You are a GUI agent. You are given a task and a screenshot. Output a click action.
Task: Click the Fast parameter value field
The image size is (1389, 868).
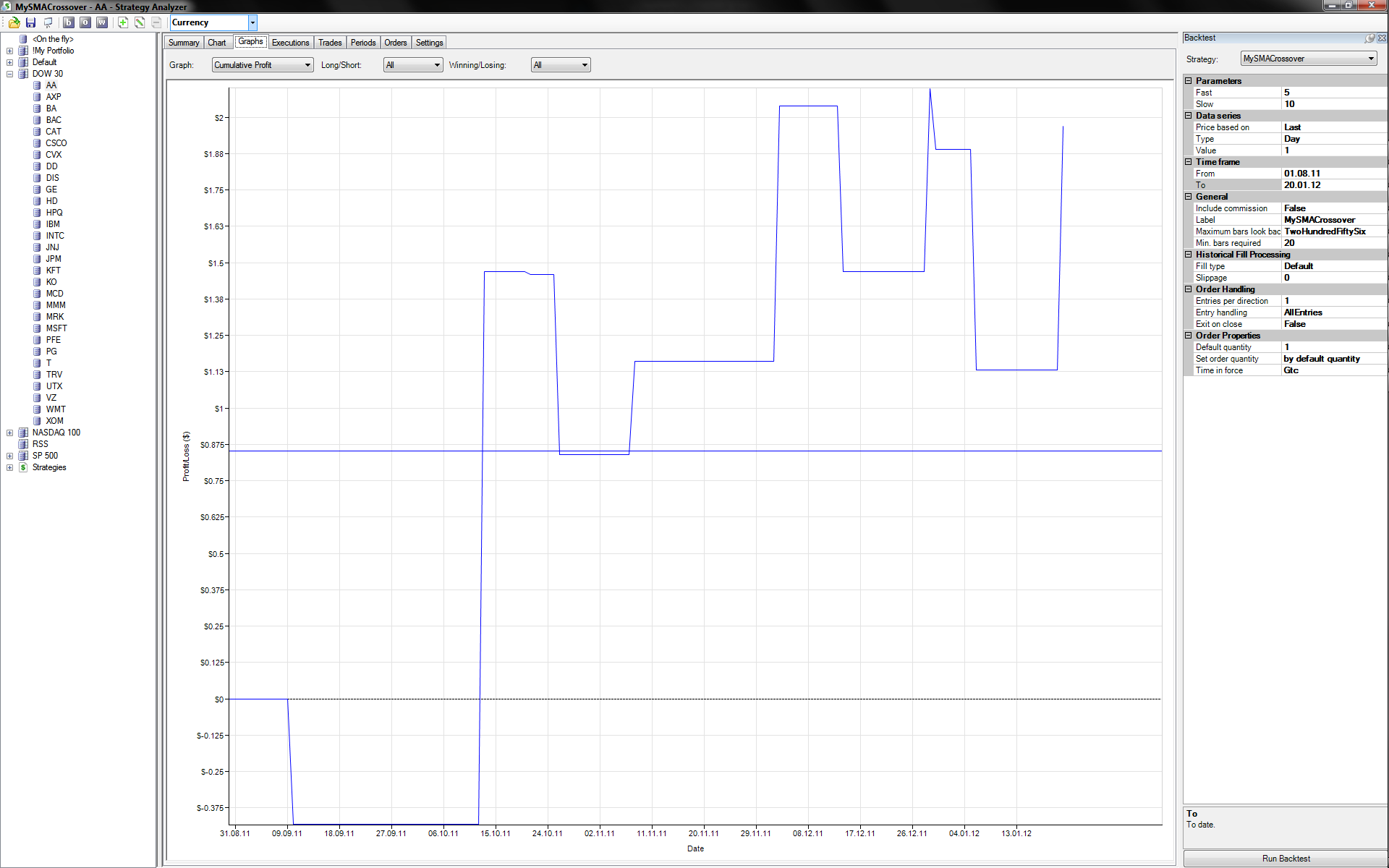[x=1333, y=93]
